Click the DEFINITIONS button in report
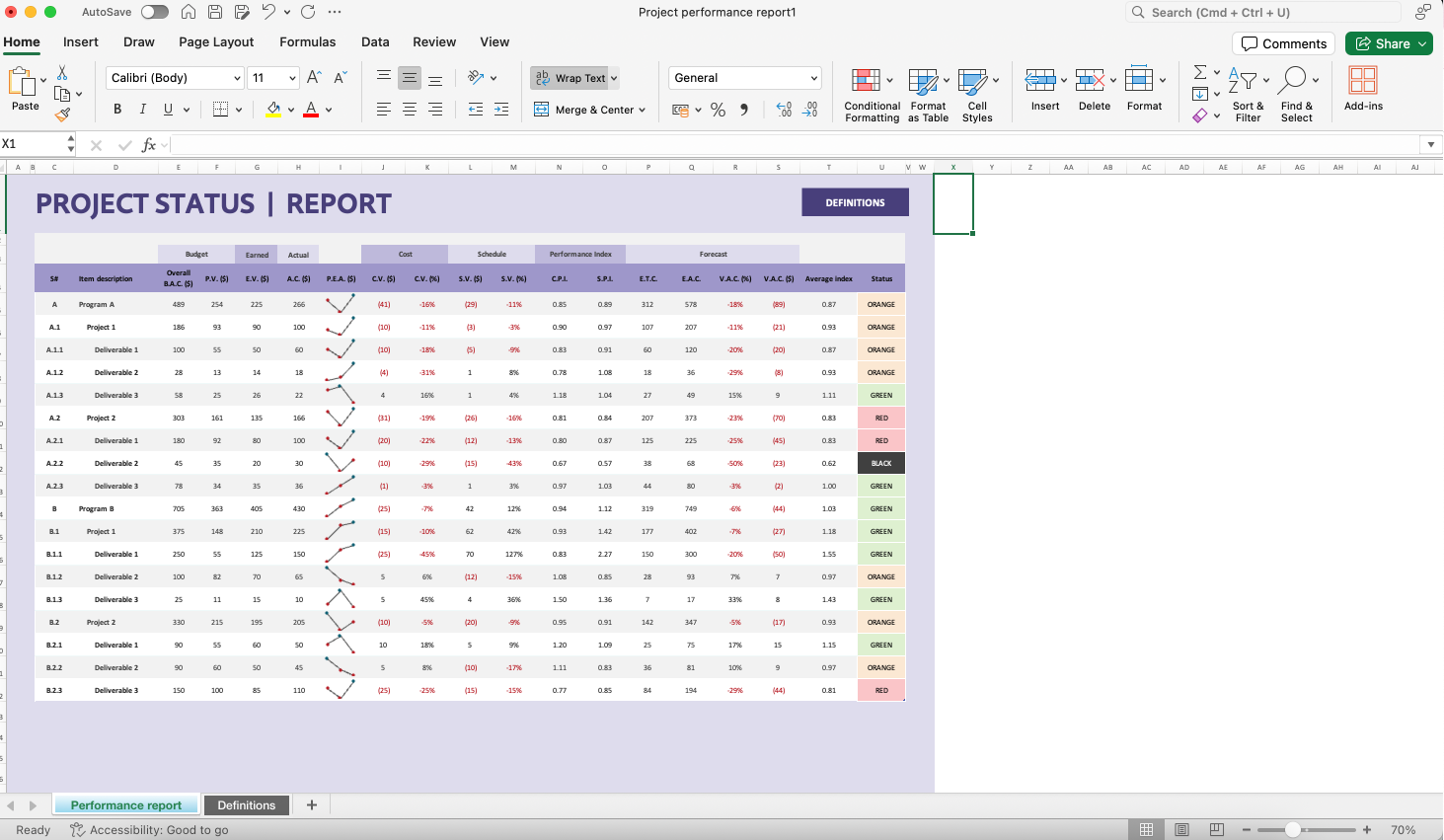The image size is (1444, 840). pos(855,202)
